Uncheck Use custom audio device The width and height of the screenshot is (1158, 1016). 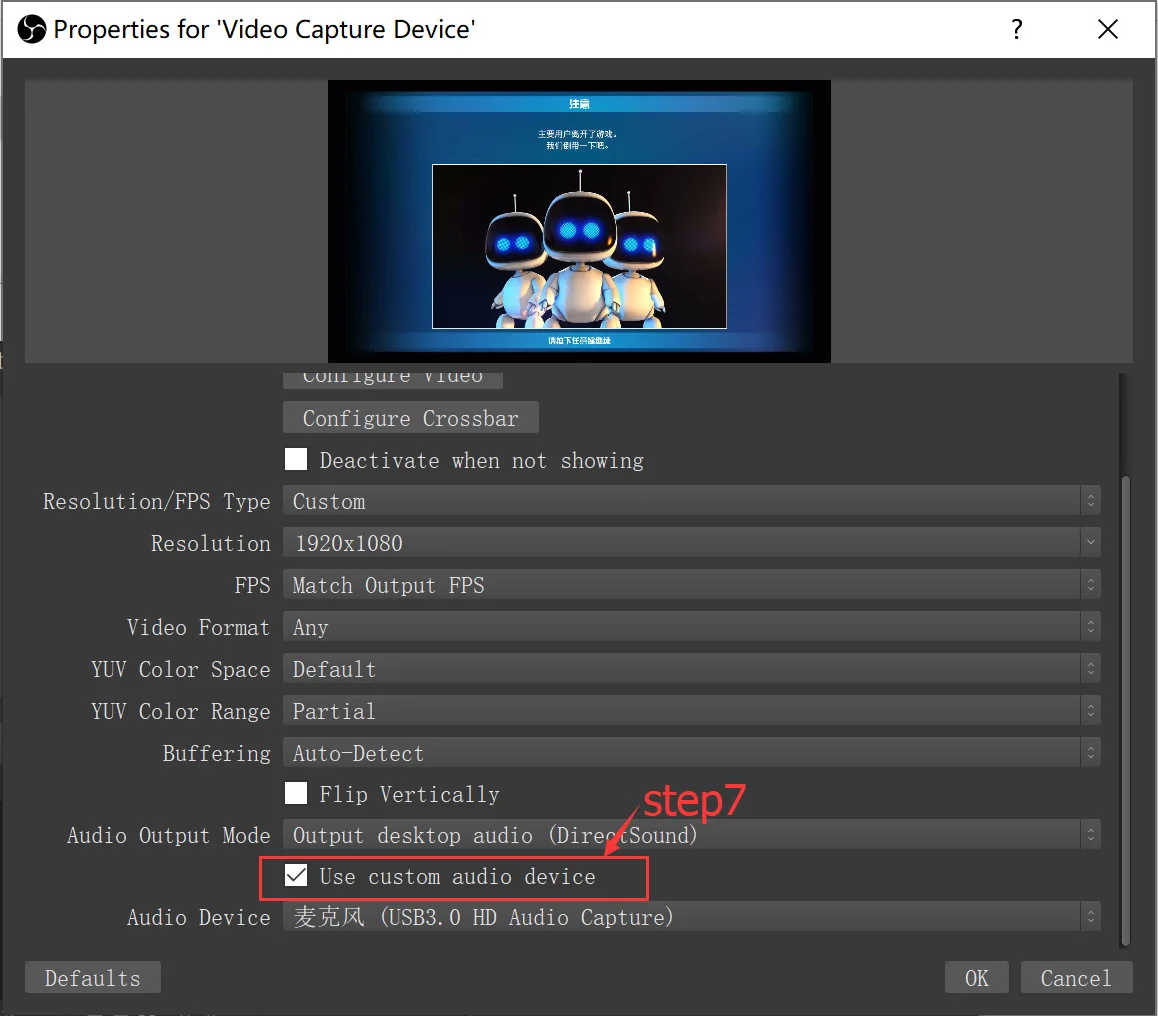(296, 876)
